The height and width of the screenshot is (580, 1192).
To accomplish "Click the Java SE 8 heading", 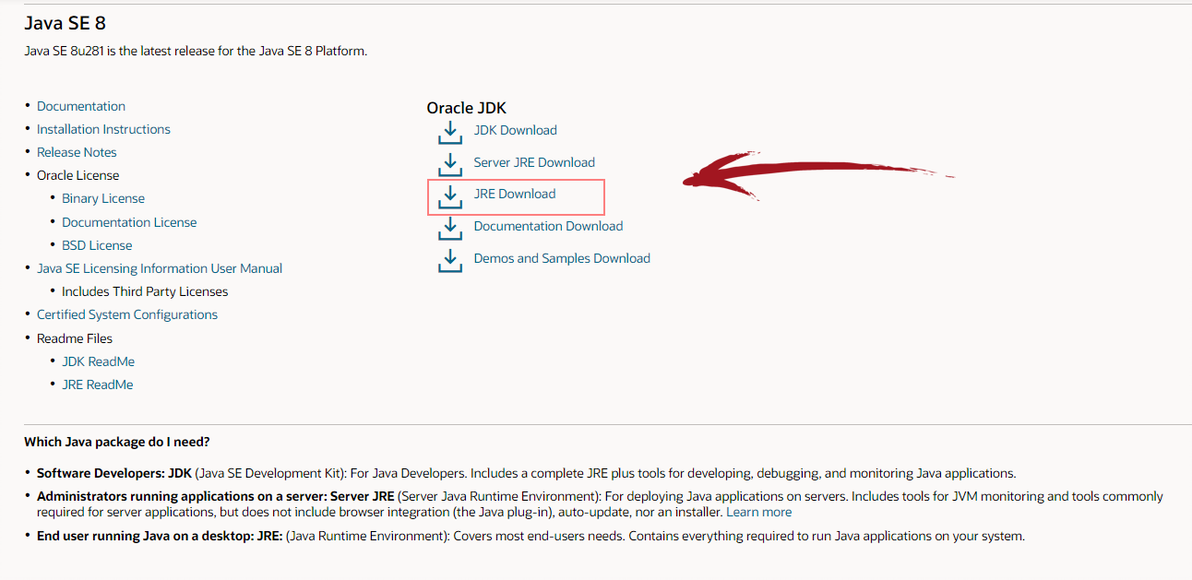I will 65,24.
